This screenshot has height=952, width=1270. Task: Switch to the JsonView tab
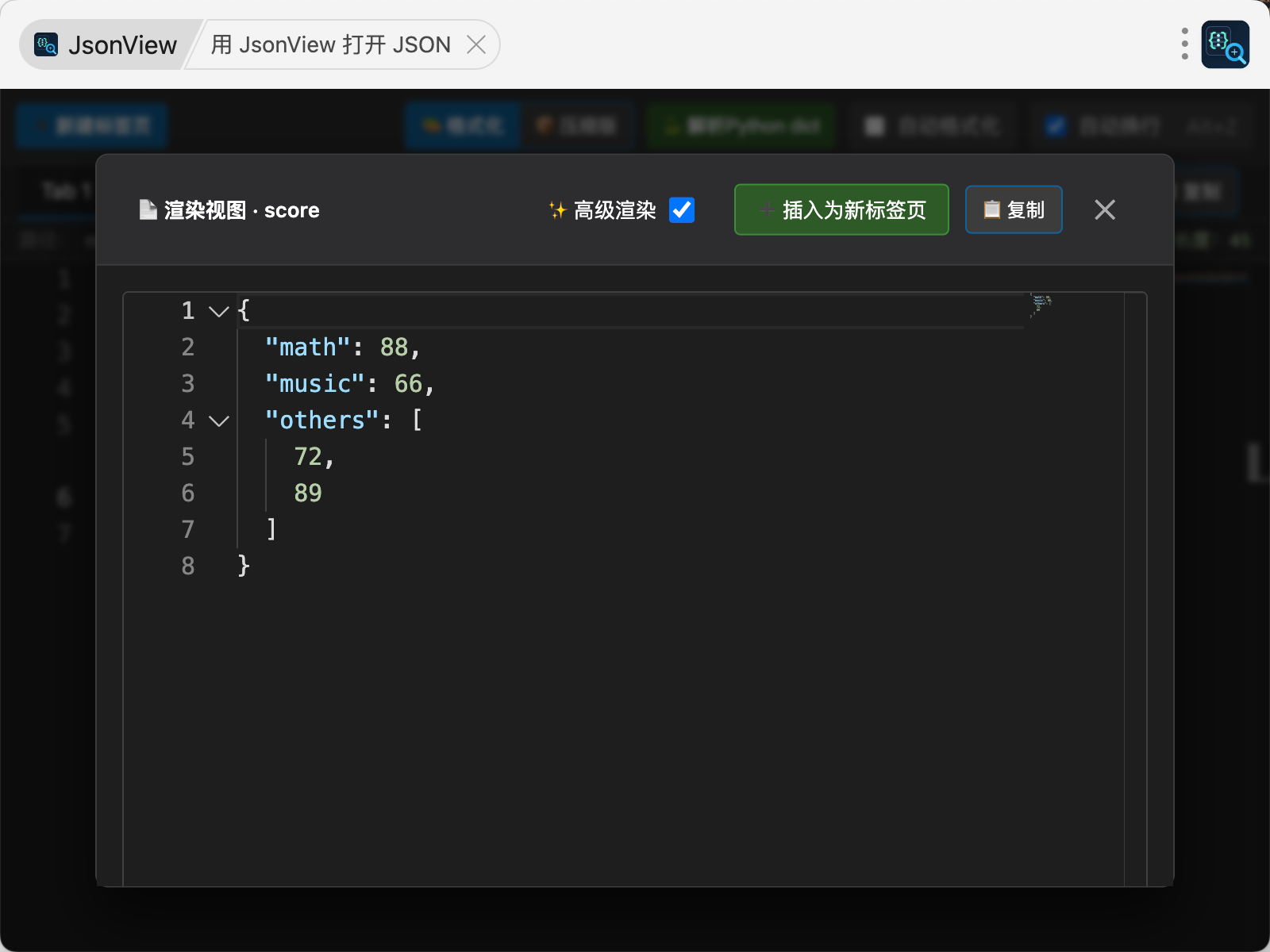[x=107, y=45]
